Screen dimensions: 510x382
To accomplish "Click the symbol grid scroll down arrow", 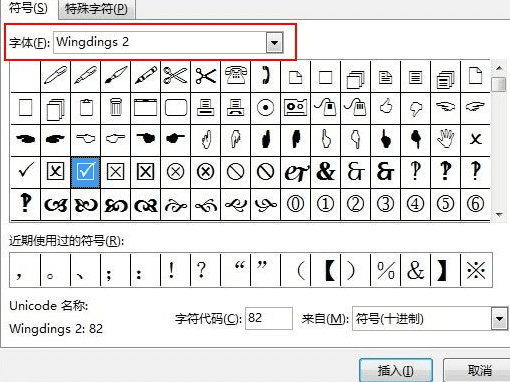I will (499, 214).
